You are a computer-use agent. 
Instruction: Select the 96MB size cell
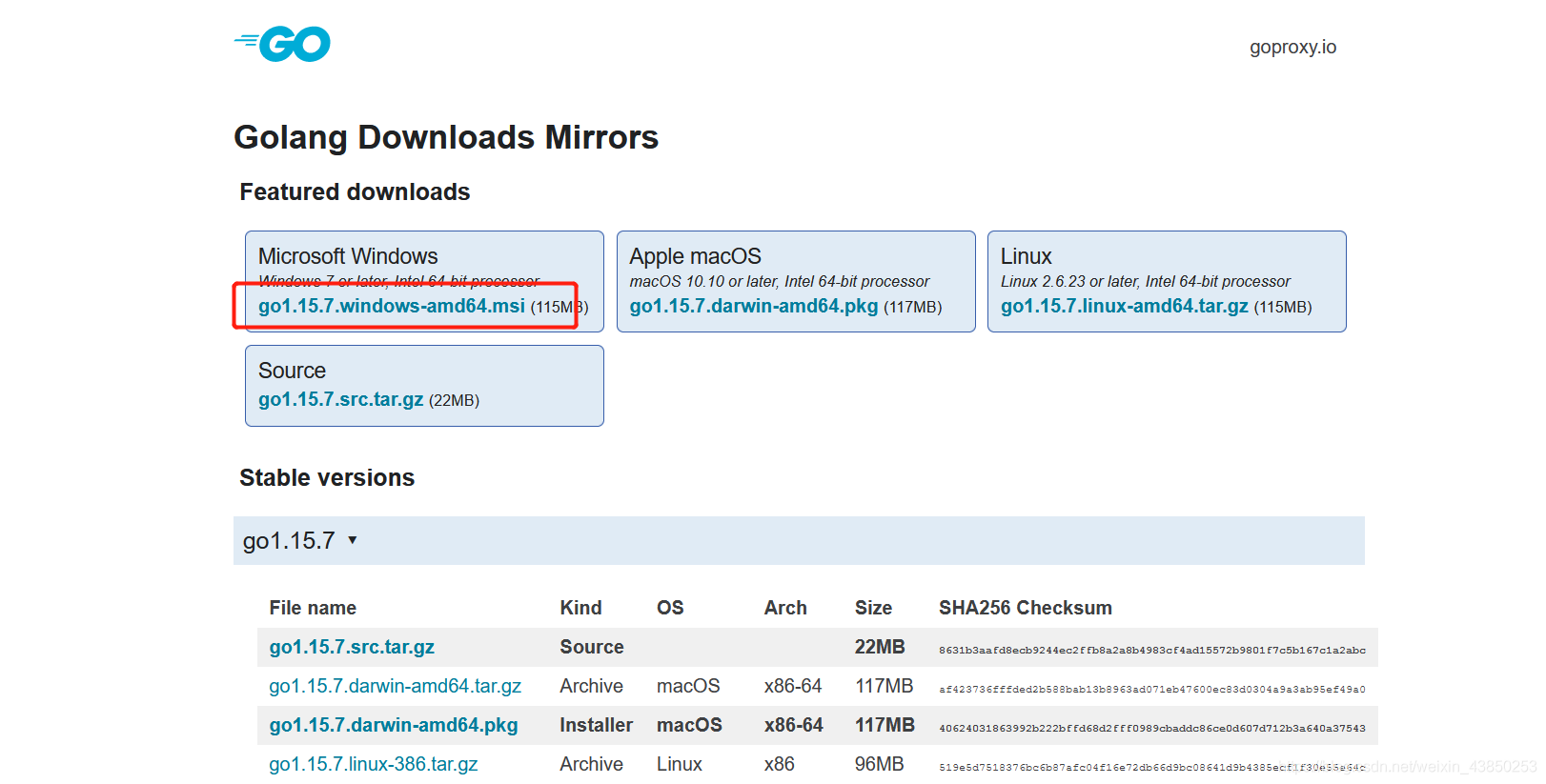pyautogui.click(x=879, y=764)
